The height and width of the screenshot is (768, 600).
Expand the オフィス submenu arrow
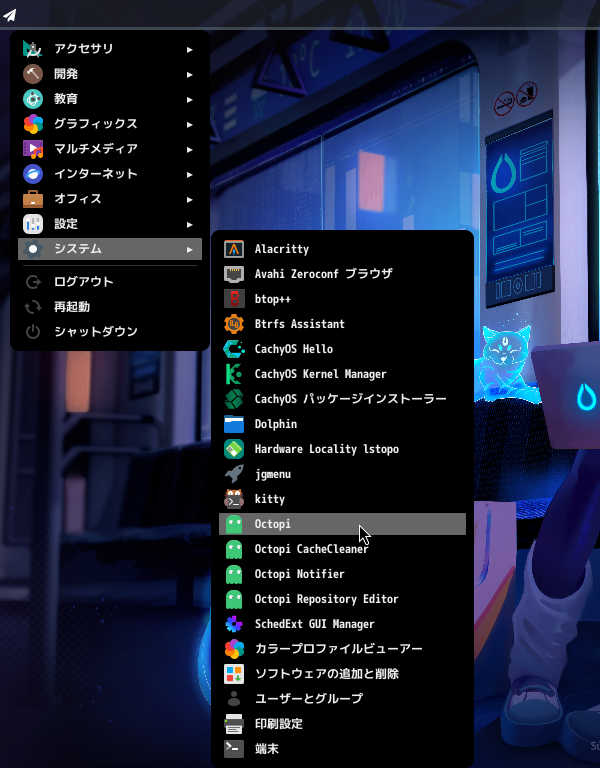(x=190, y=199)
